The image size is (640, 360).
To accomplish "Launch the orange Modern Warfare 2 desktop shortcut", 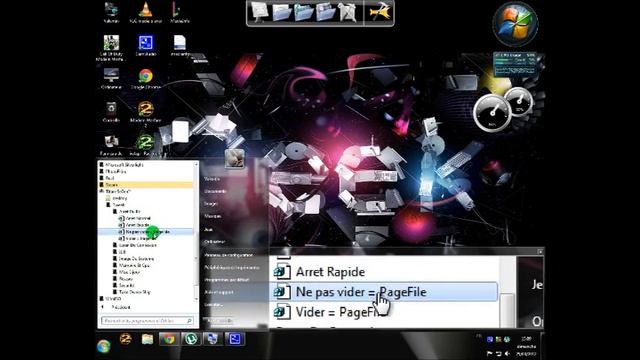I will [145, 113].
